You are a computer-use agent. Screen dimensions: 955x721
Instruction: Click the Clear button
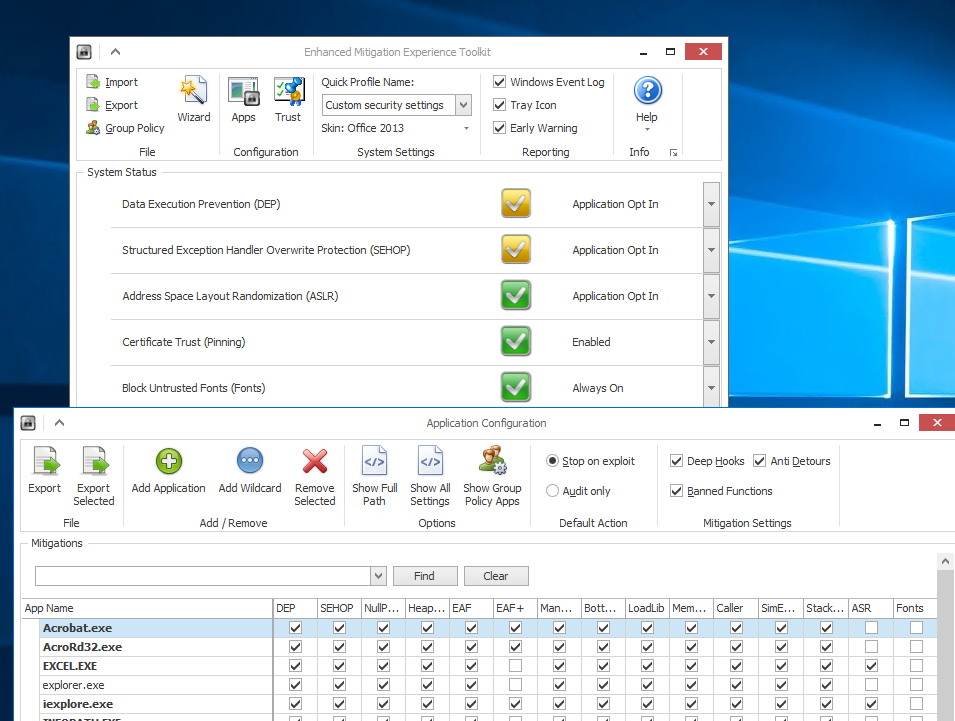click(496, 575)
